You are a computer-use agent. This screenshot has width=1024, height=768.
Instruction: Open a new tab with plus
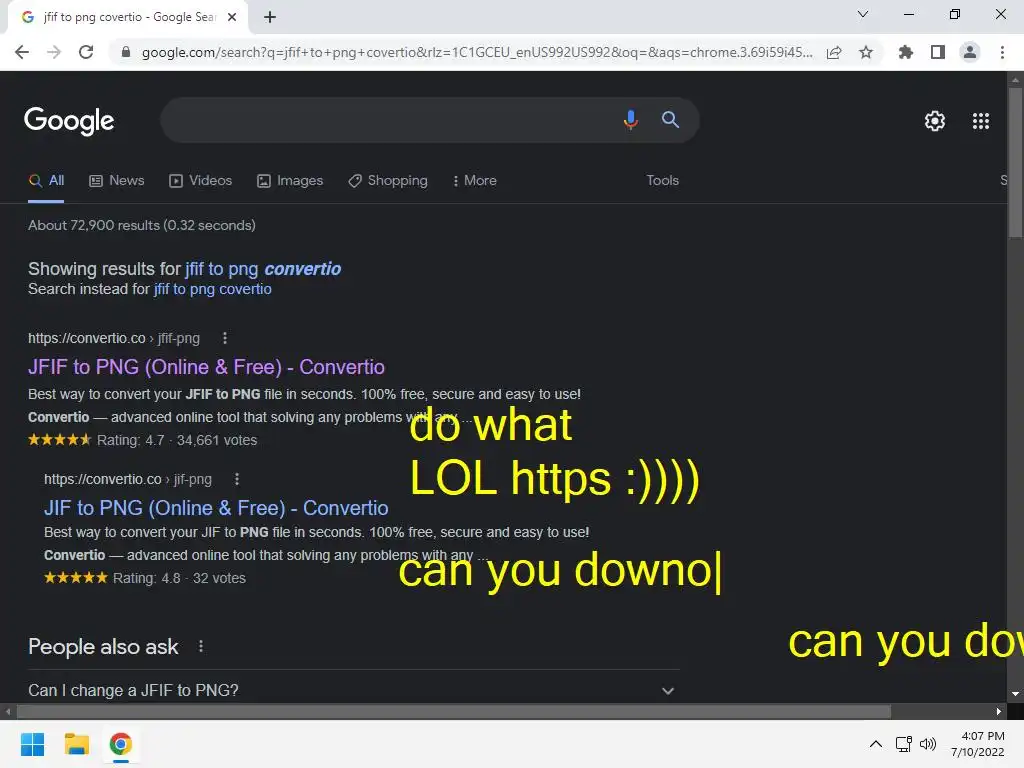tap(270, 17)
